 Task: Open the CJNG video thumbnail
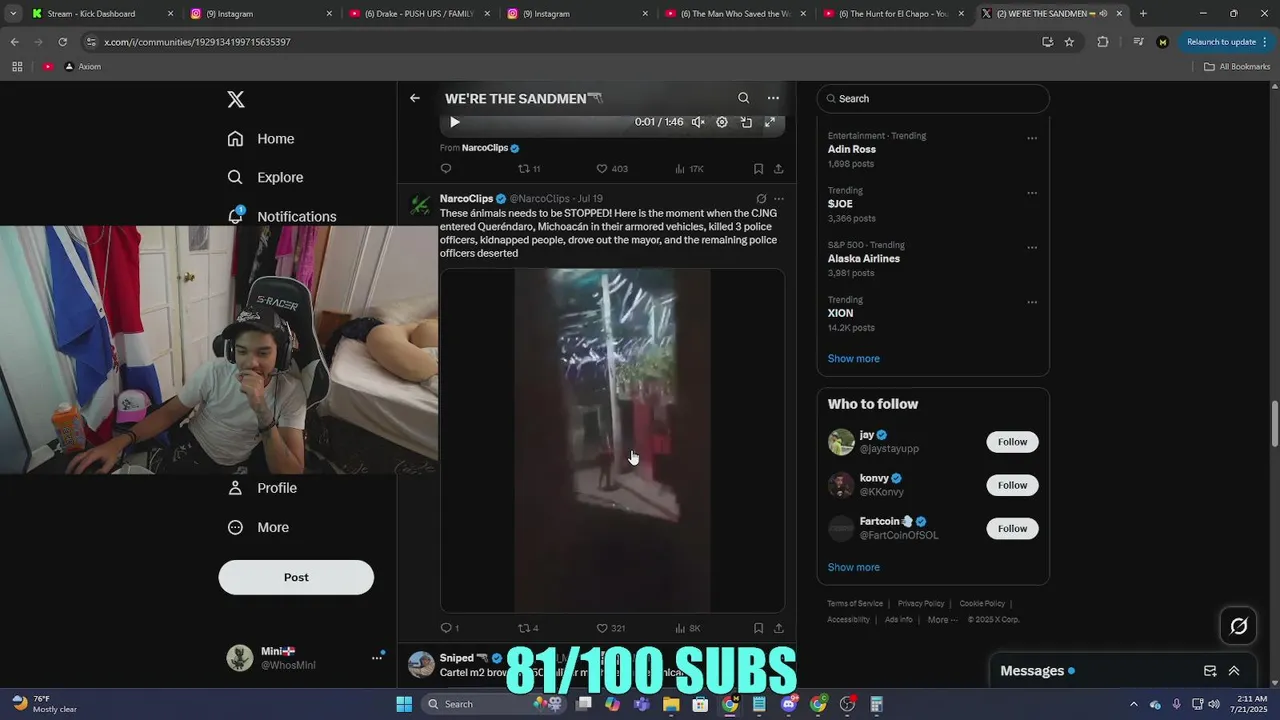coord(612,440)
